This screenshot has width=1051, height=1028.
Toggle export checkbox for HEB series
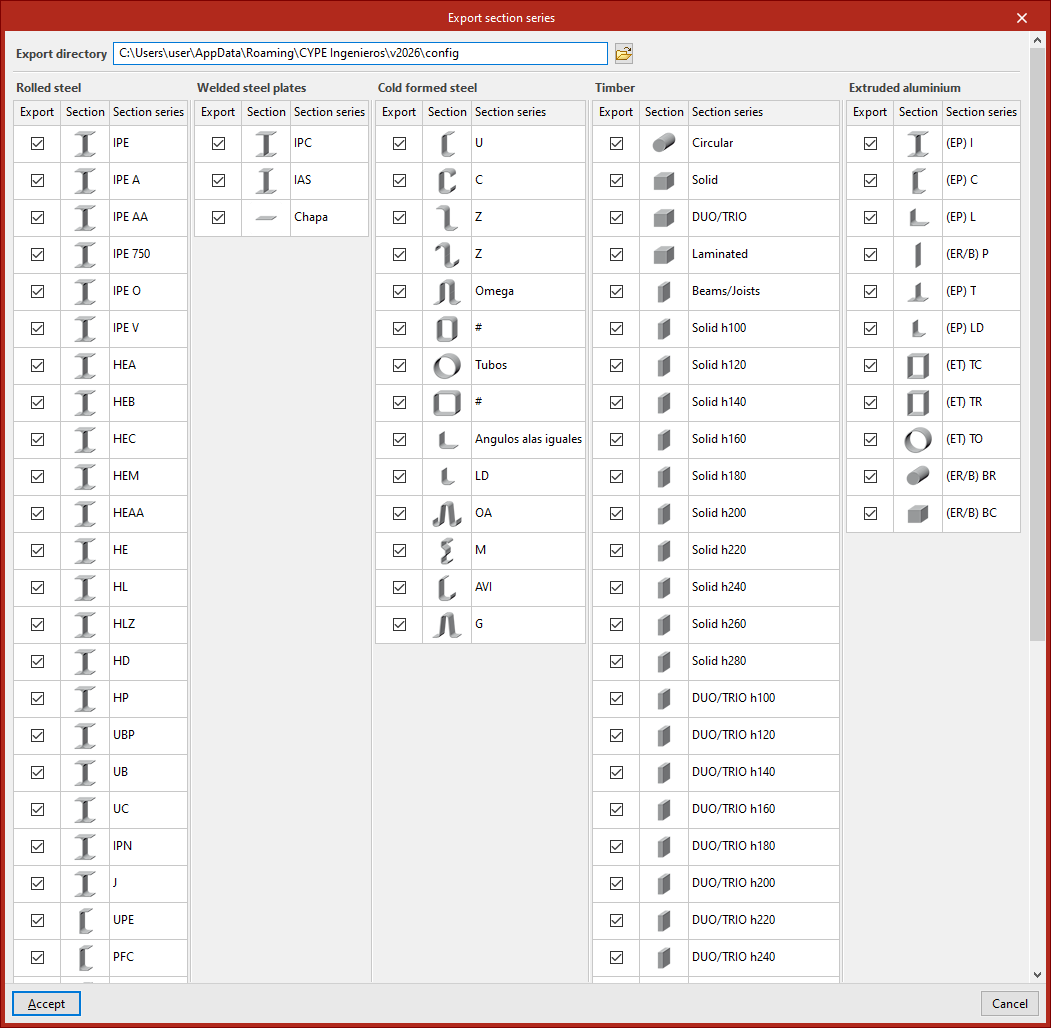(38, 403)
